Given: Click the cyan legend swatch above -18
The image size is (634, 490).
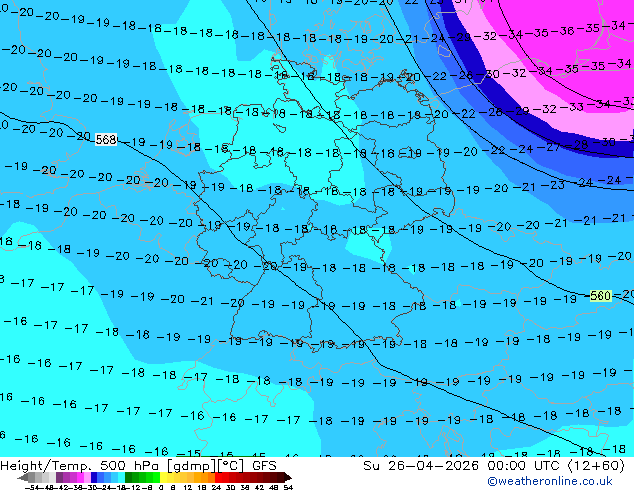Looking at the screenshot, I should pyautogui.click(x=121, y=477).
